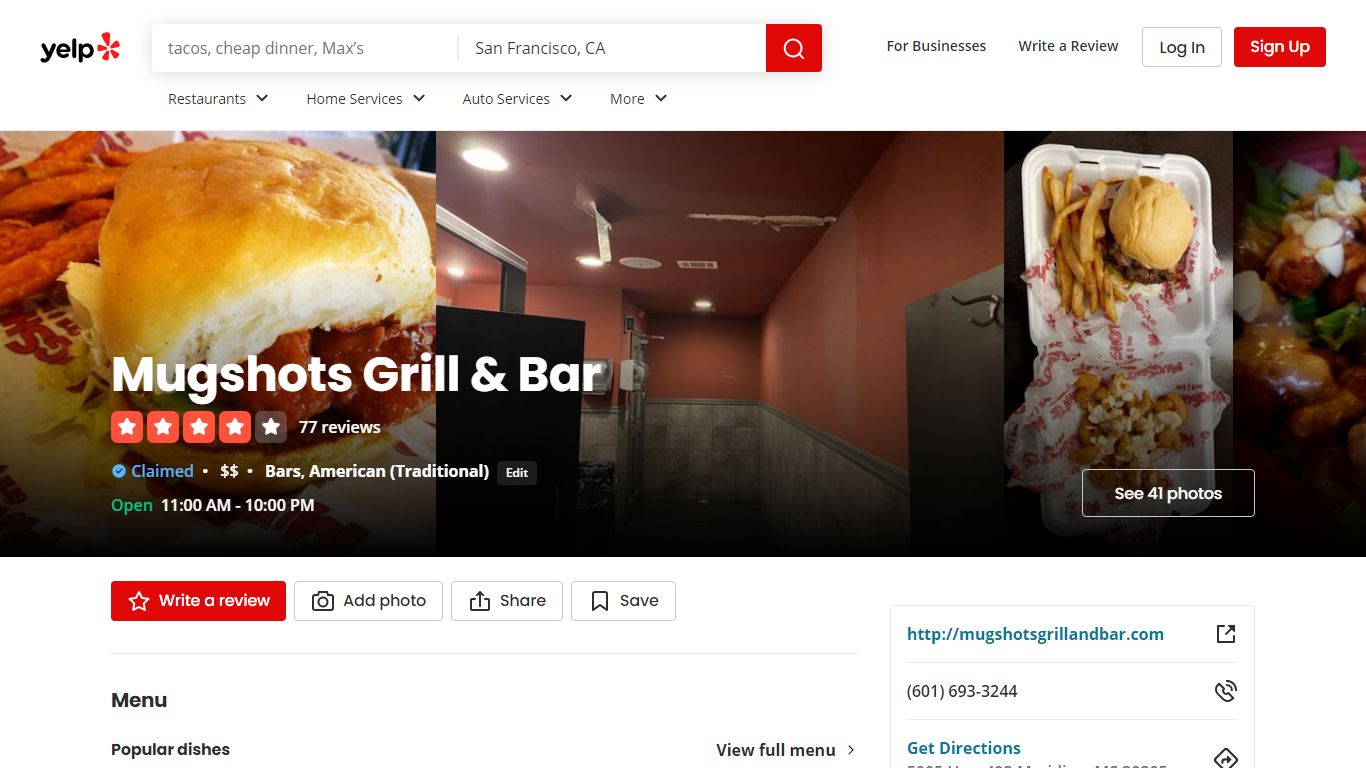Click the Bars category link
Screen dimensions: 1366x768
[x=283, y=471]
